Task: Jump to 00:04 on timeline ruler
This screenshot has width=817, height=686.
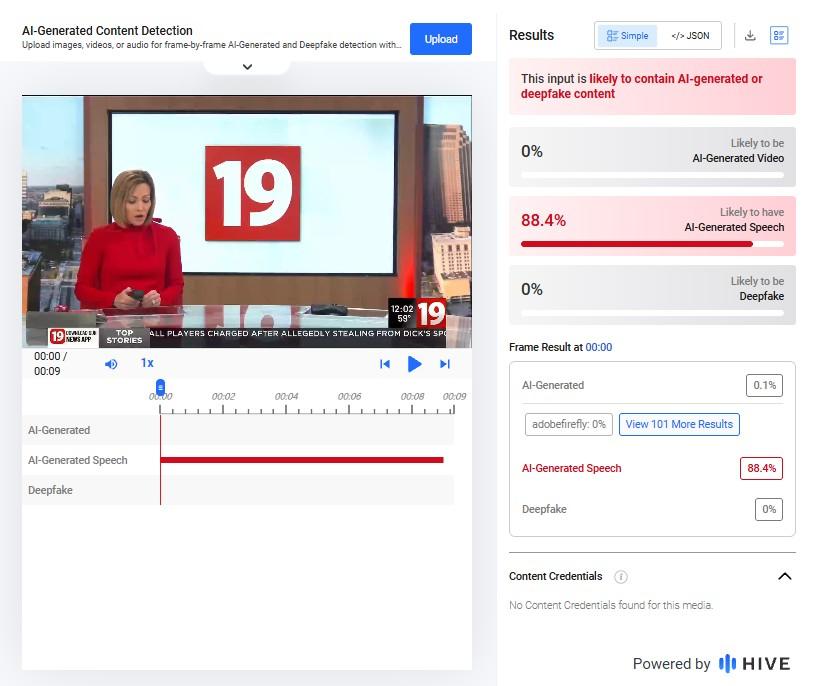Action: pos(286,396)
